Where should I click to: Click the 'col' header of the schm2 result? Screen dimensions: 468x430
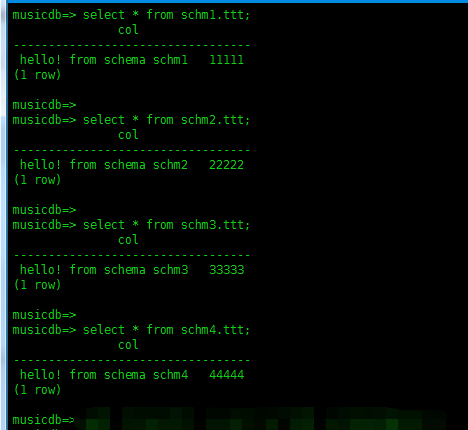tap(128, 135)
